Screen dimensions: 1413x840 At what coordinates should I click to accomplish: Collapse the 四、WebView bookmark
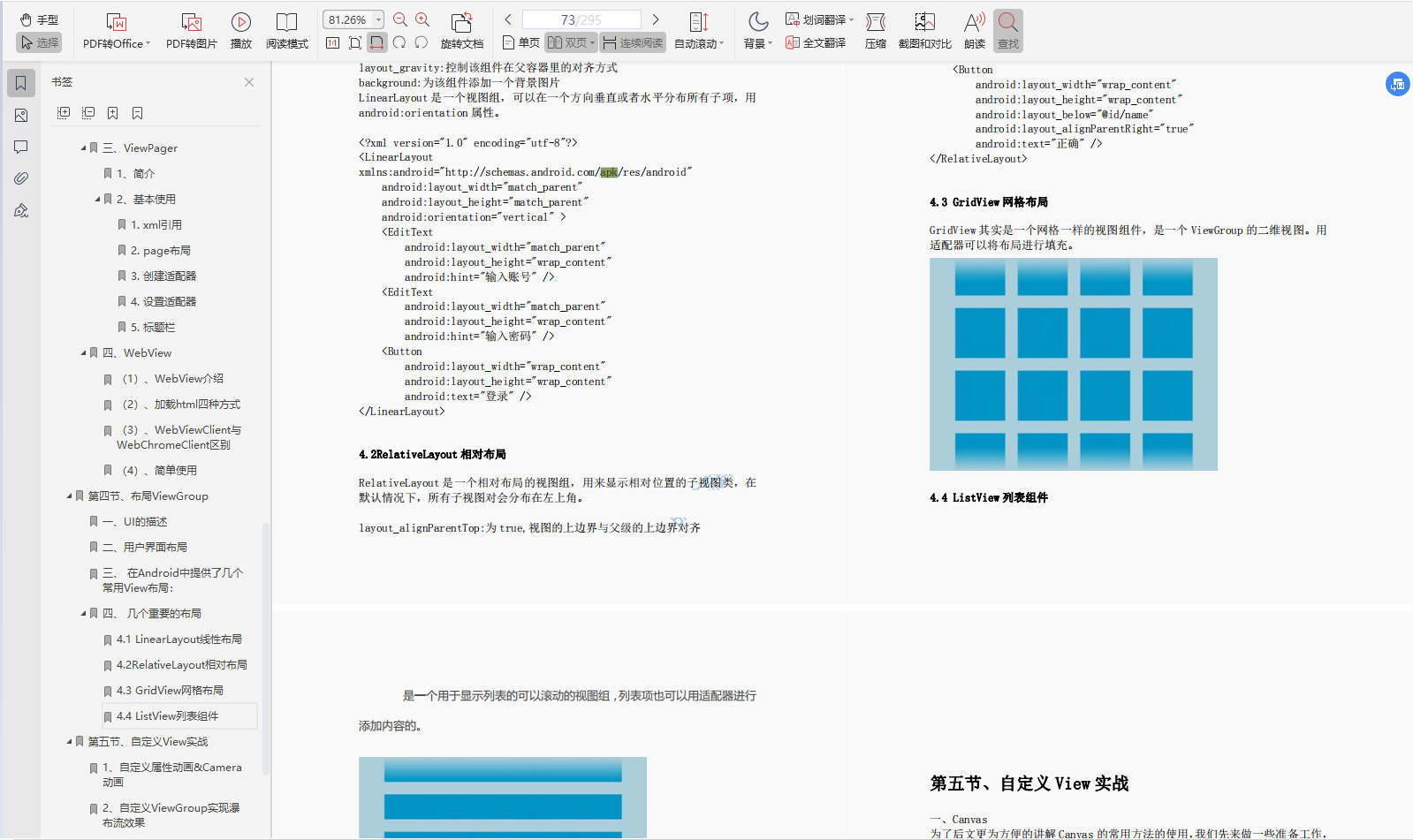(x=84, y=353)
